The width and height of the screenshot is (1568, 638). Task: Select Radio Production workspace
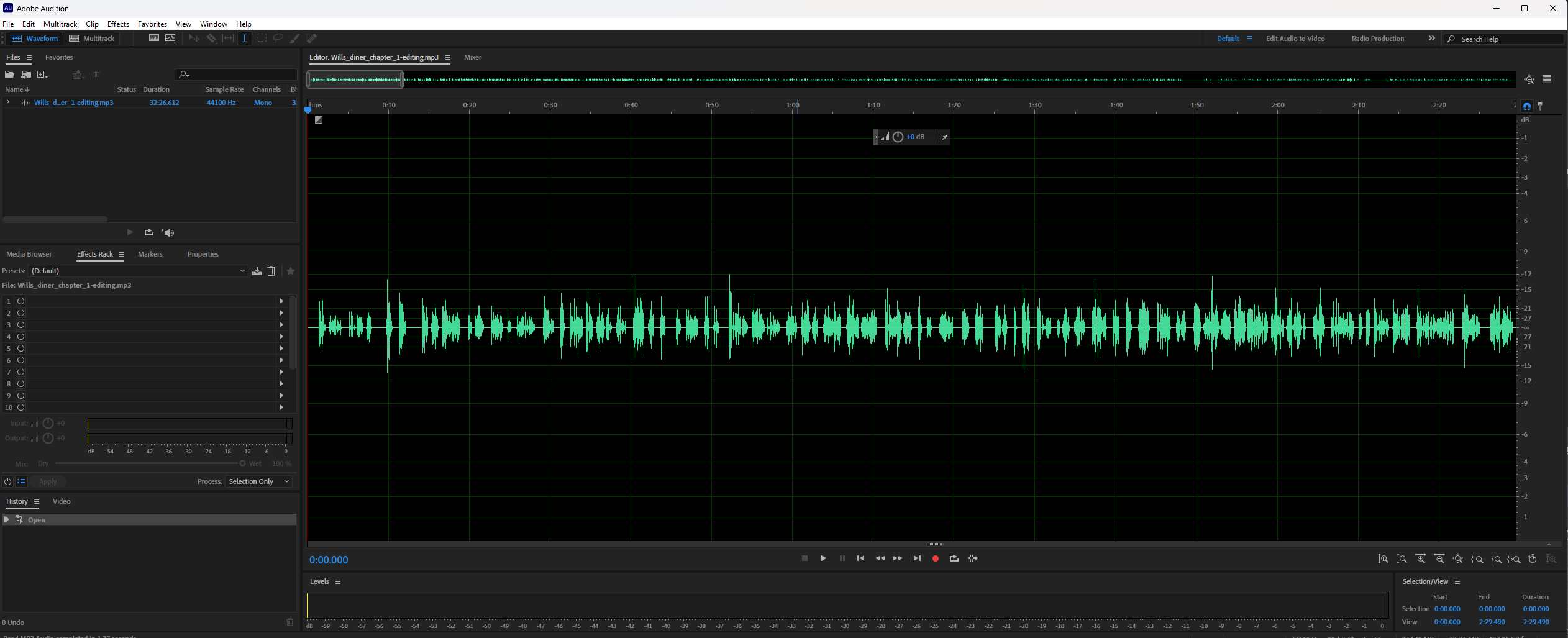pyautogui.click(x=1377, y=39)
